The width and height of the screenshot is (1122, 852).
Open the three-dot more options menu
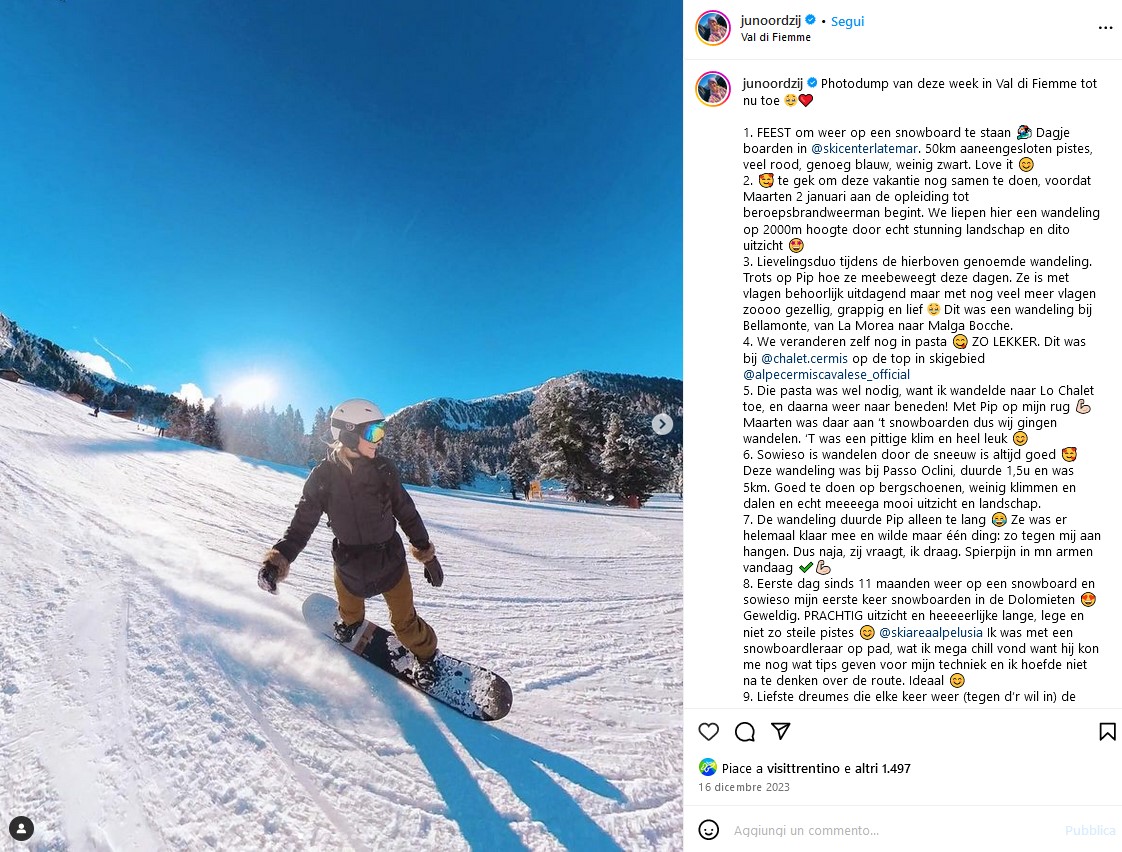click(1106, 28)
